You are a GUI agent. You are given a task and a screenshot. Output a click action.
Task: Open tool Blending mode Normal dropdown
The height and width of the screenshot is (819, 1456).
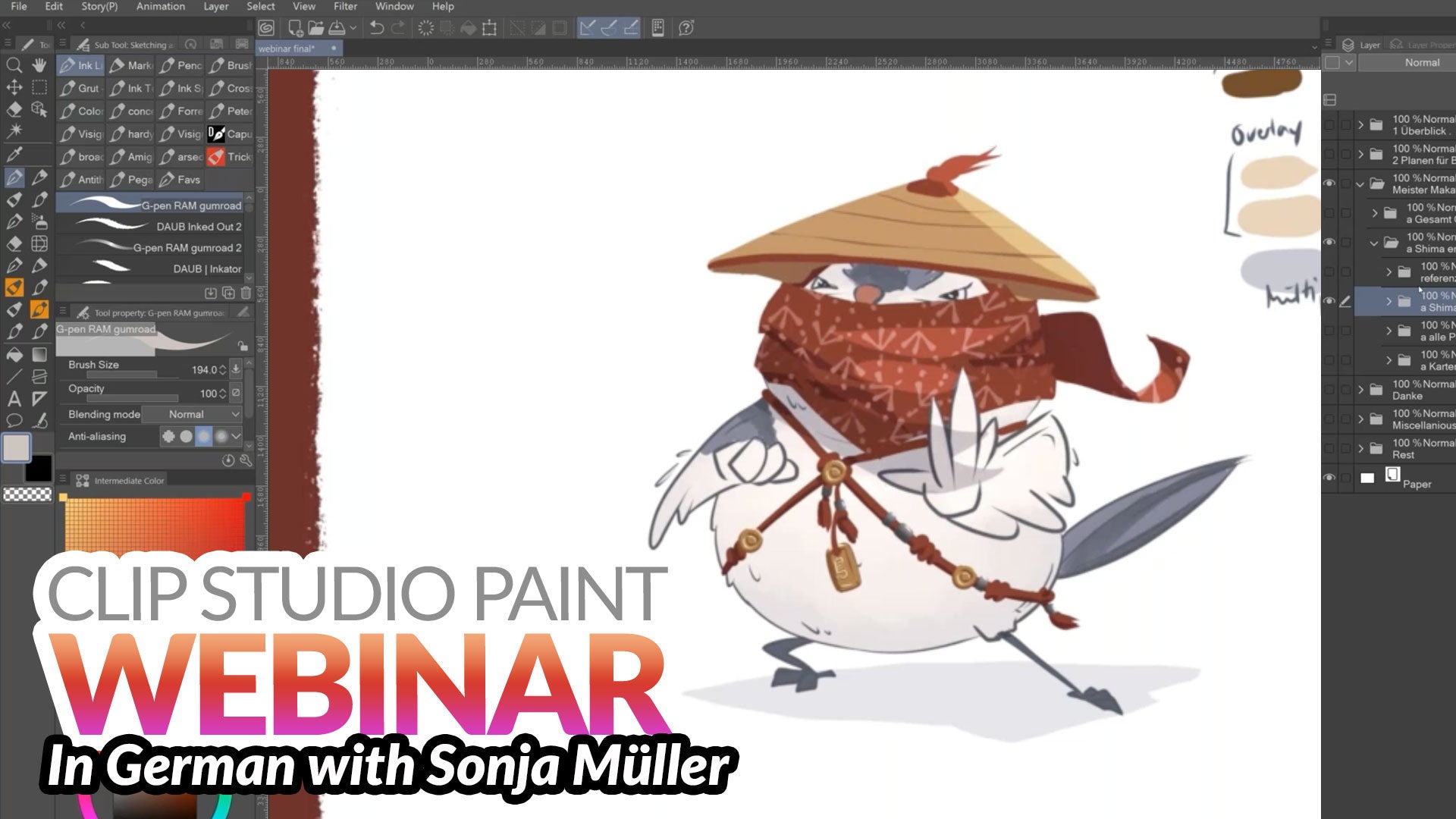click(x=192, y=414)
